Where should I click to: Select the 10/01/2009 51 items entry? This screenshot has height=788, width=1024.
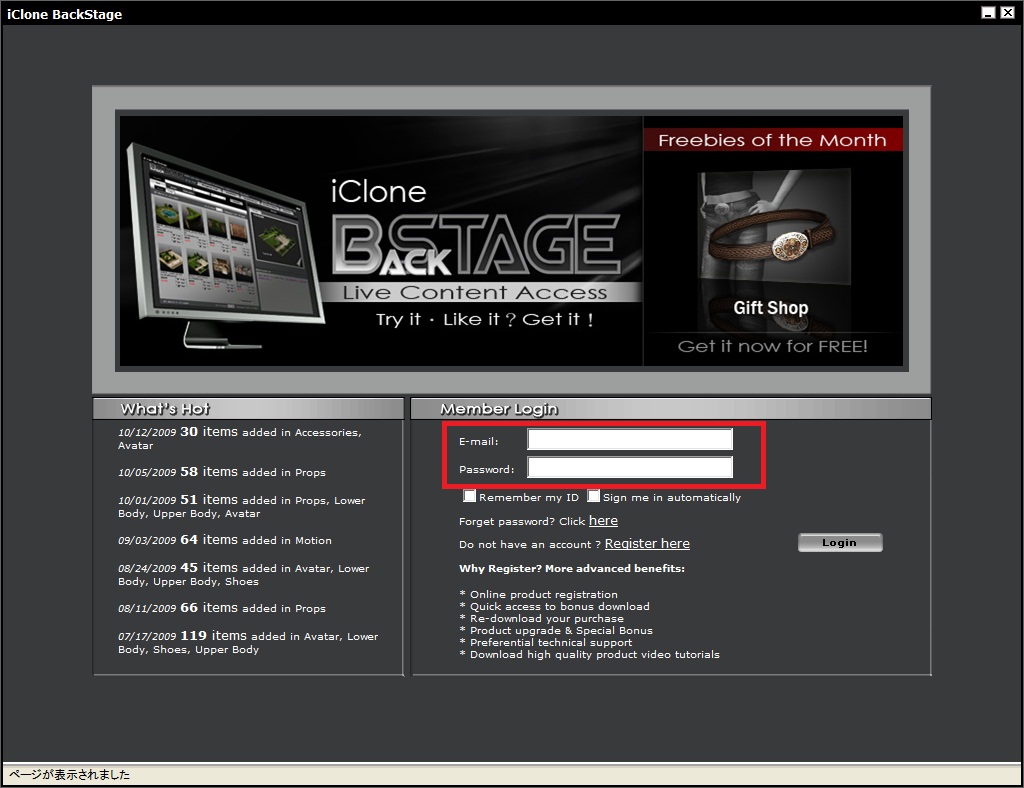(242, 506)
